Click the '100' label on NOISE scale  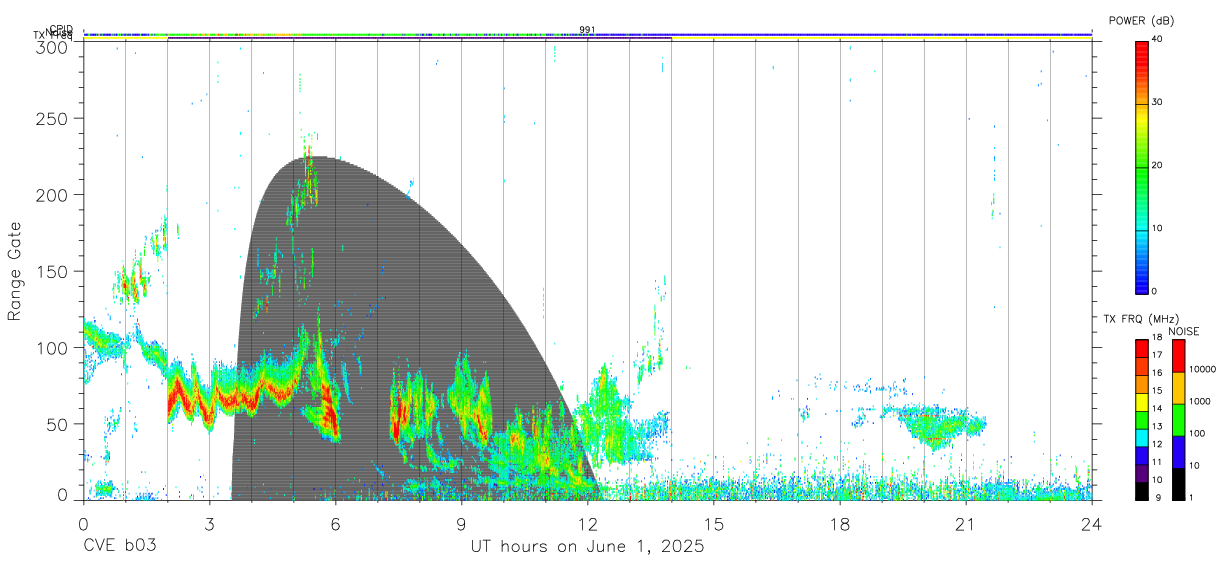click(x=1196, y=433)
